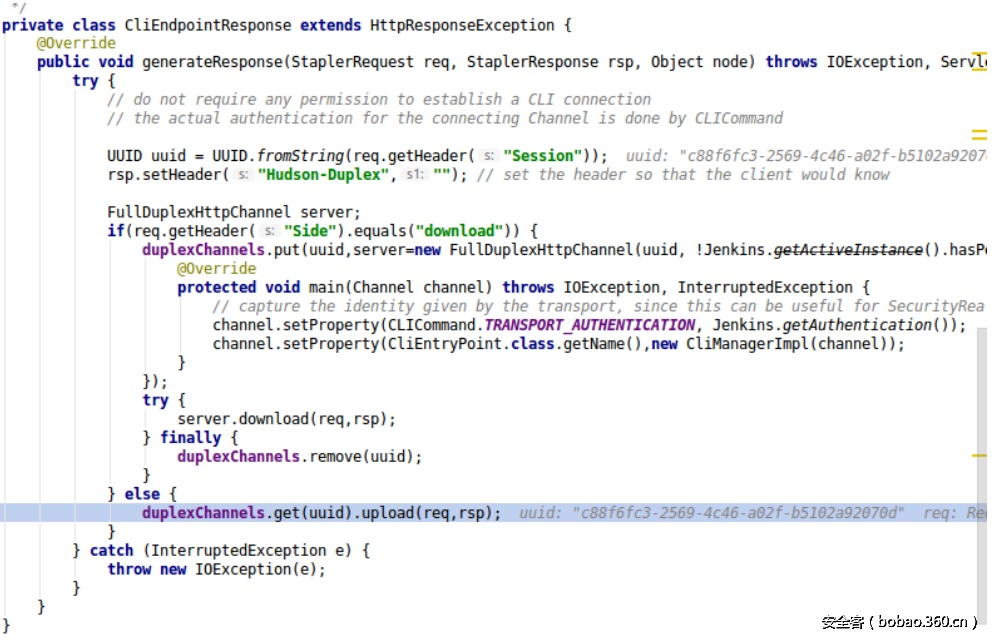Viewport: 992px width, 640px height.
Task: Click the highlighted duplexChannels.get(uuid).upload line
Action: [x=320, y=513]
